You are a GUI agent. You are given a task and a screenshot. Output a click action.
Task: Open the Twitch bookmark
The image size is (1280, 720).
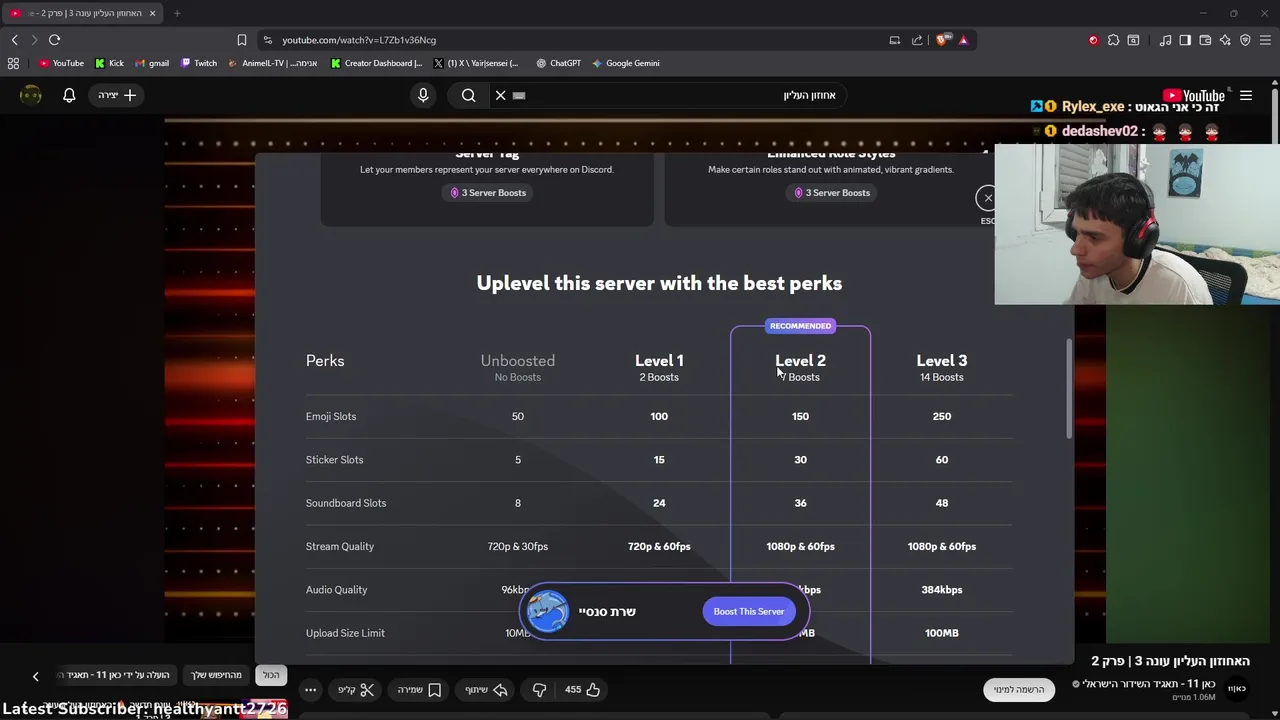point(199,63)
